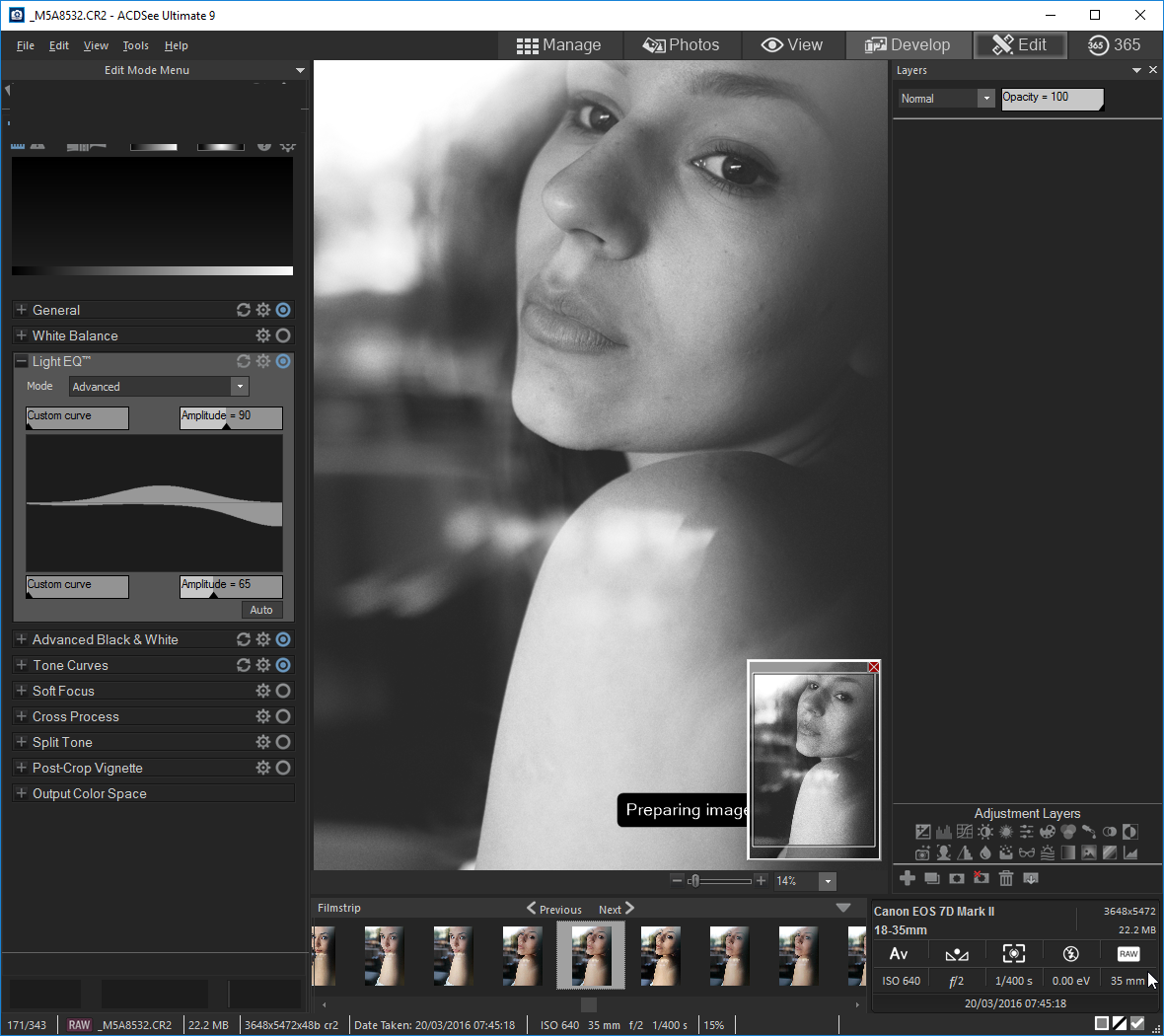Viewport: 1164px width, 1036px height.
Task: Merge down with the down-arrow layer icon
Action: pyautogui.click(x=1031, y=878)
